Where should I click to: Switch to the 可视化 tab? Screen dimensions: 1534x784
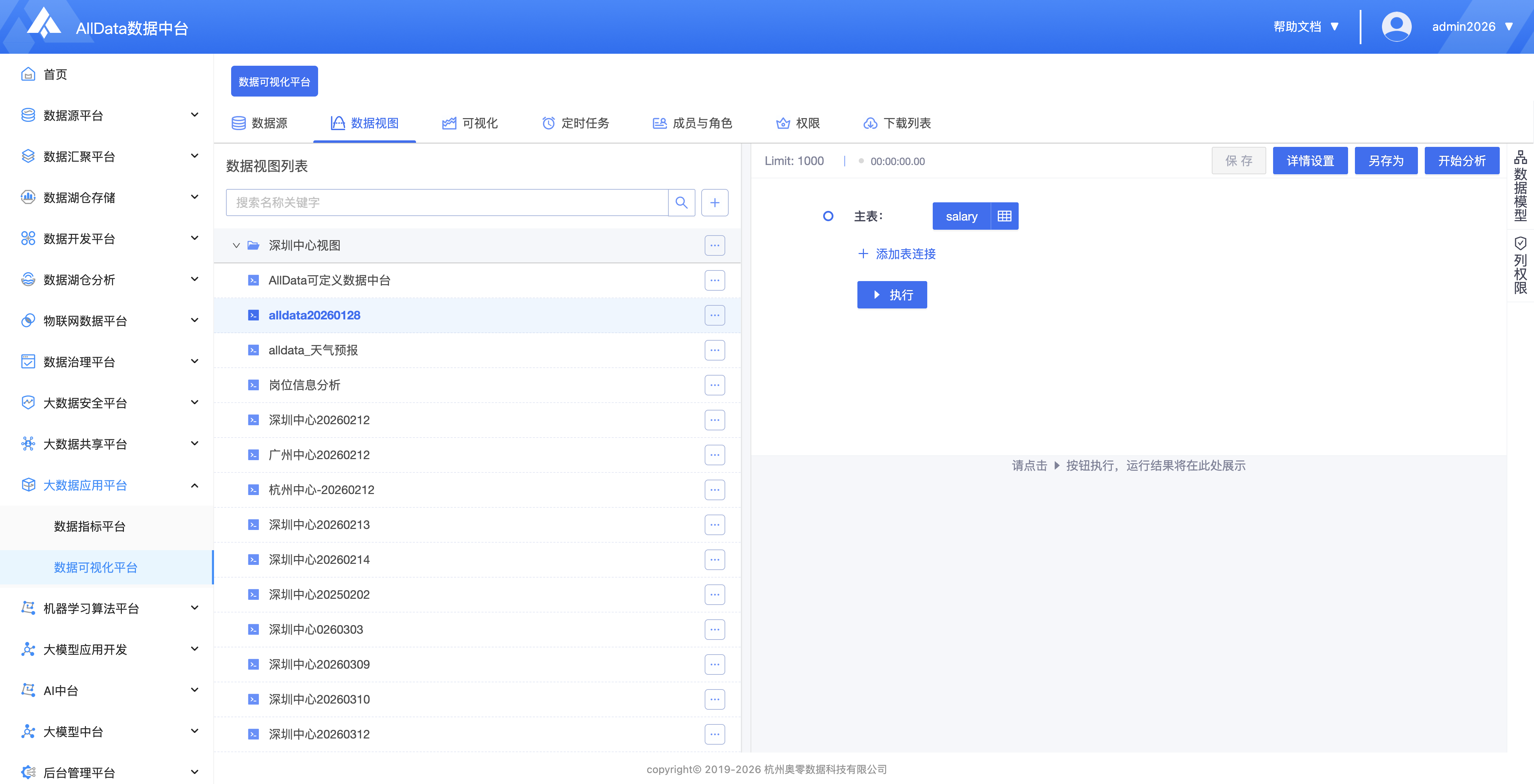pos(470,123)
